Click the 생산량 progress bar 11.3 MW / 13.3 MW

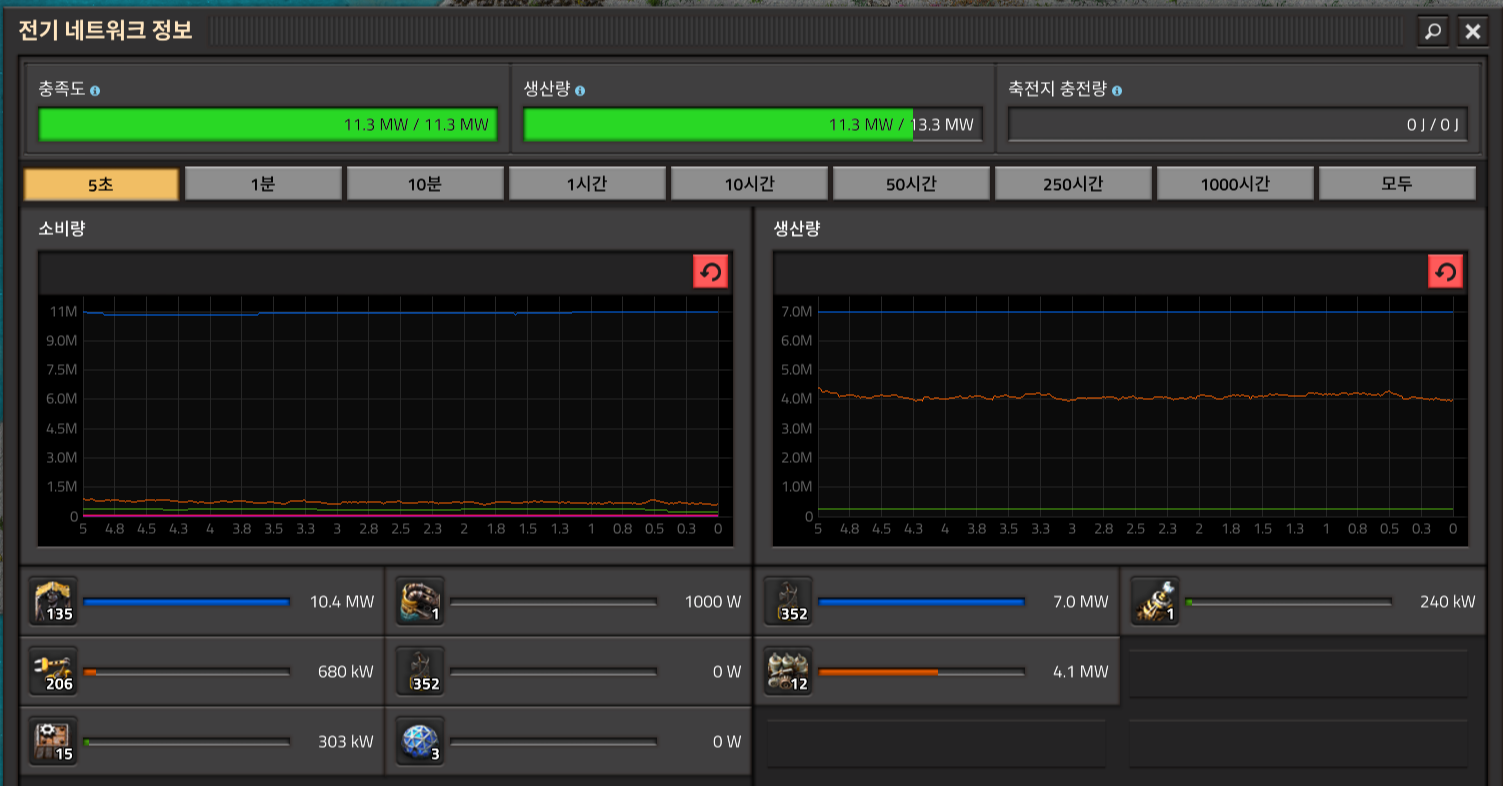[753, 125]
